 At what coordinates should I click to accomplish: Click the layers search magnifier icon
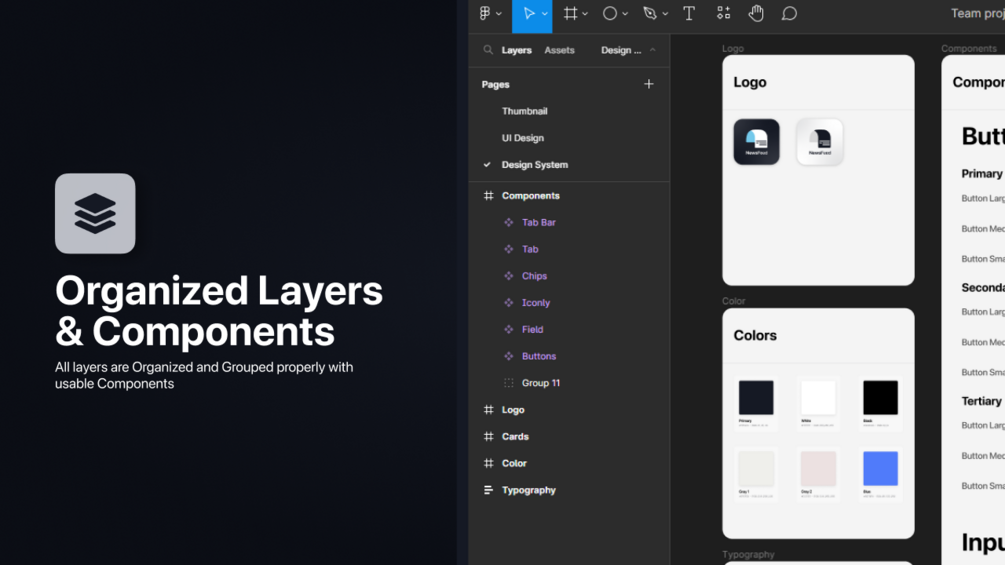(488, 50)
